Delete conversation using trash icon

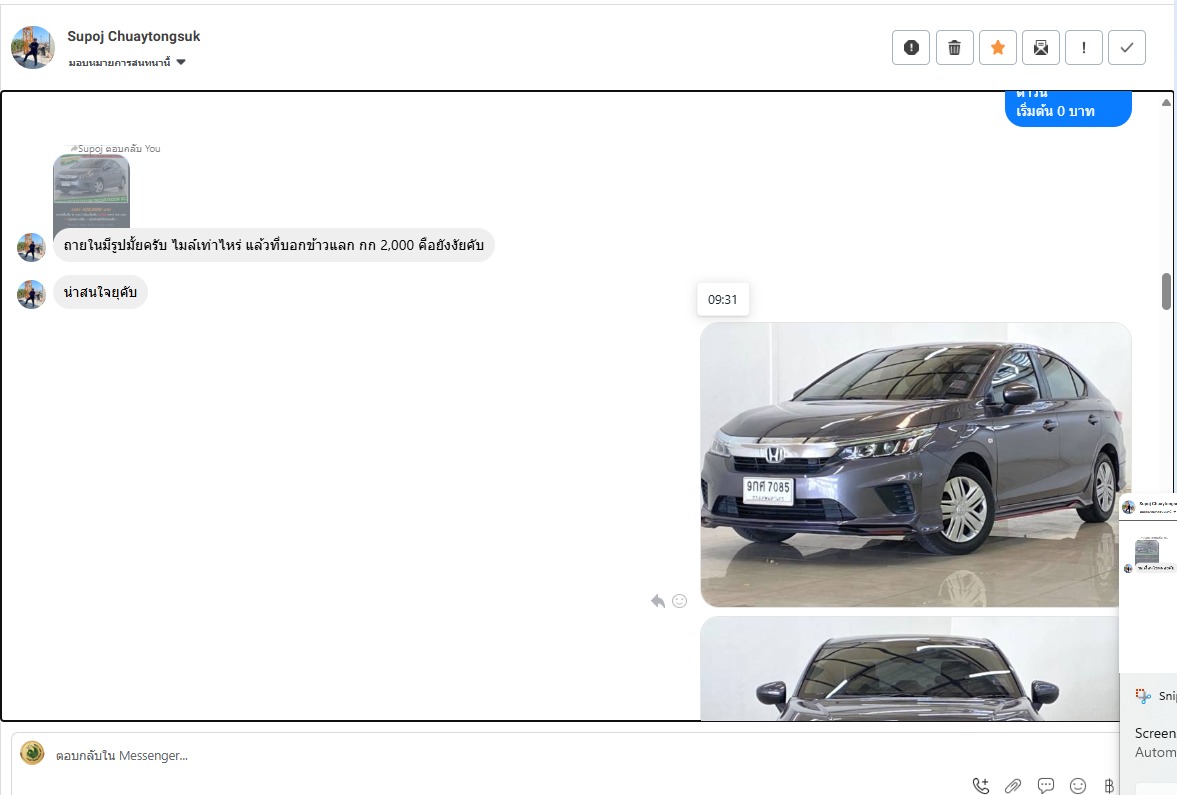954,48
